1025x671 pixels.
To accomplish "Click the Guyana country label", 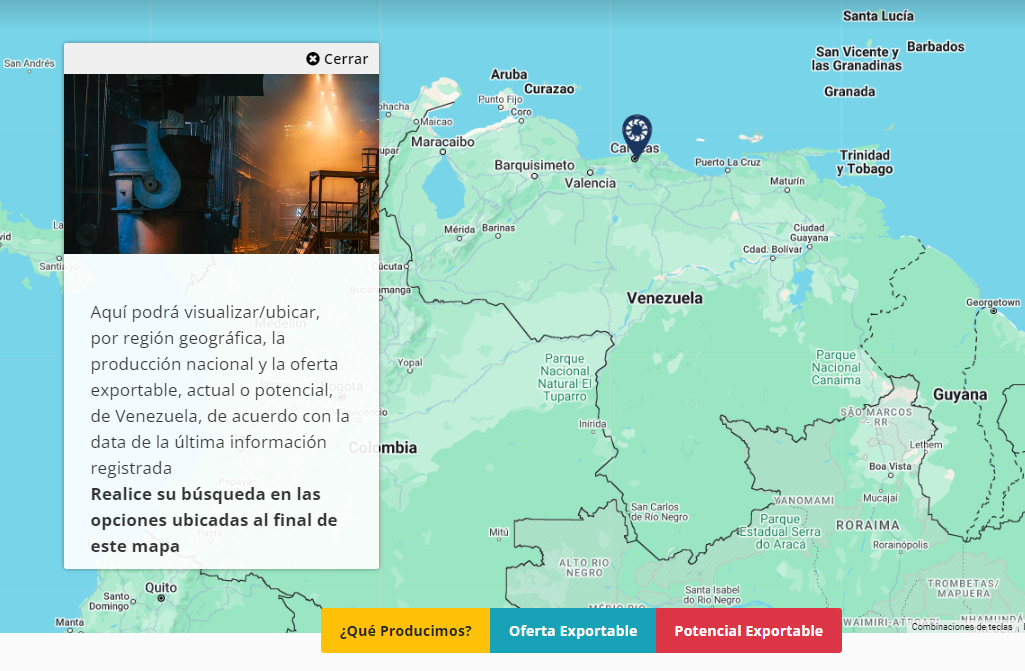I will tap(960, 395).
